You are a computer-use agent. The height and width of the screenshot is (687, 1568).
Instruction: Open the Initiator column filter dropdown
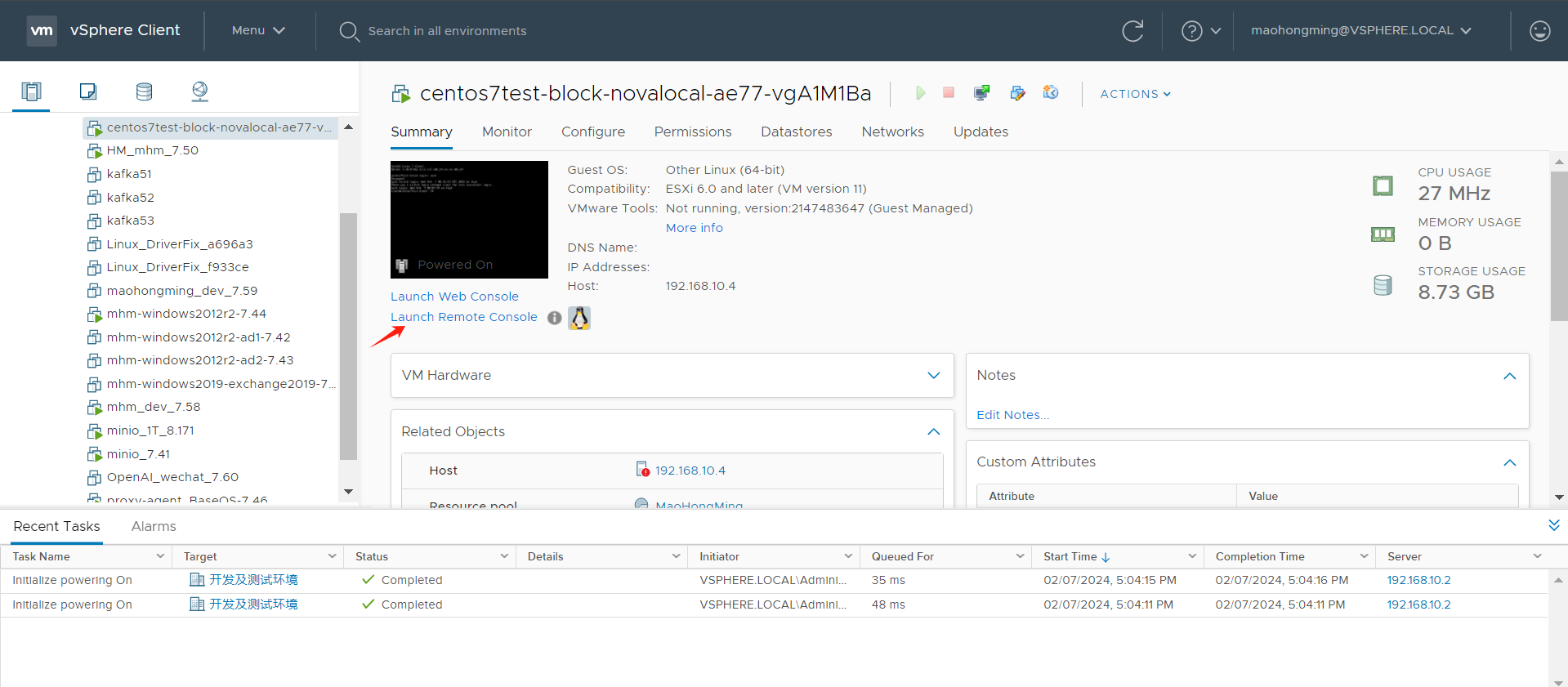coord(848,556)
